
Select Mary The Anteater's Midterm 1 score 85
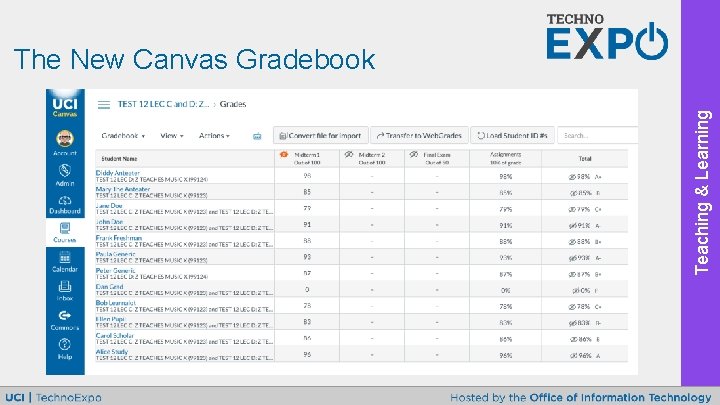tap(307, 192)
